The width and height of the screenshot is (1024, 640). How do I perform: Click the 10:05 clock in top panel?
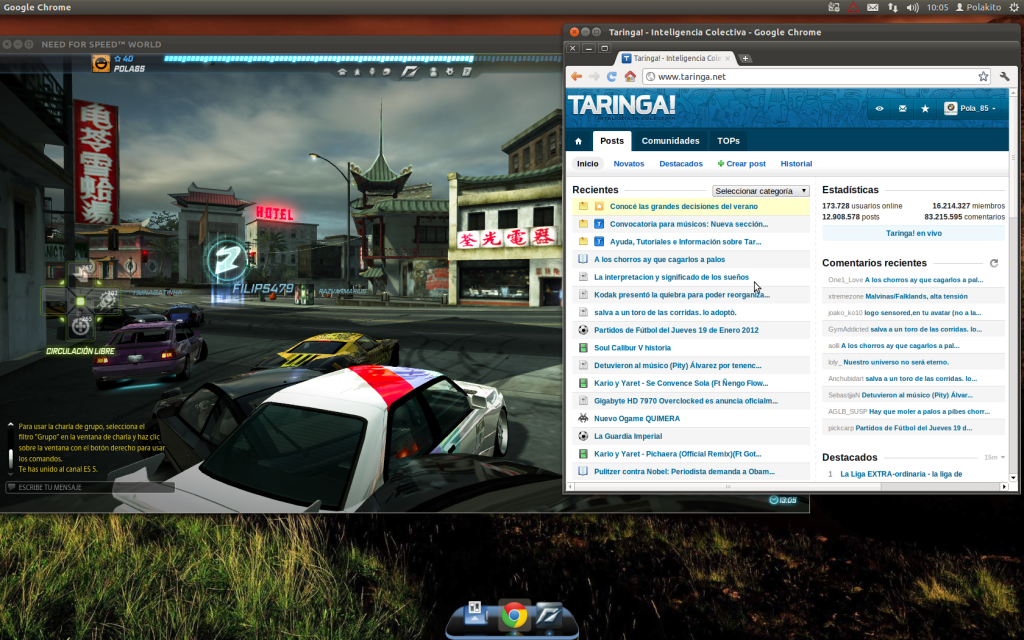click(x=937, y=7)
